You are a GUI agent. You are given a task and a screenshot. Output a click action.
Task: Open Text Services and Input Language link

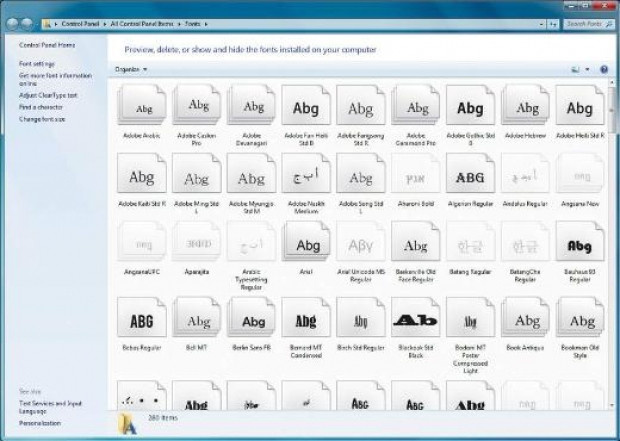pos(50,407)
